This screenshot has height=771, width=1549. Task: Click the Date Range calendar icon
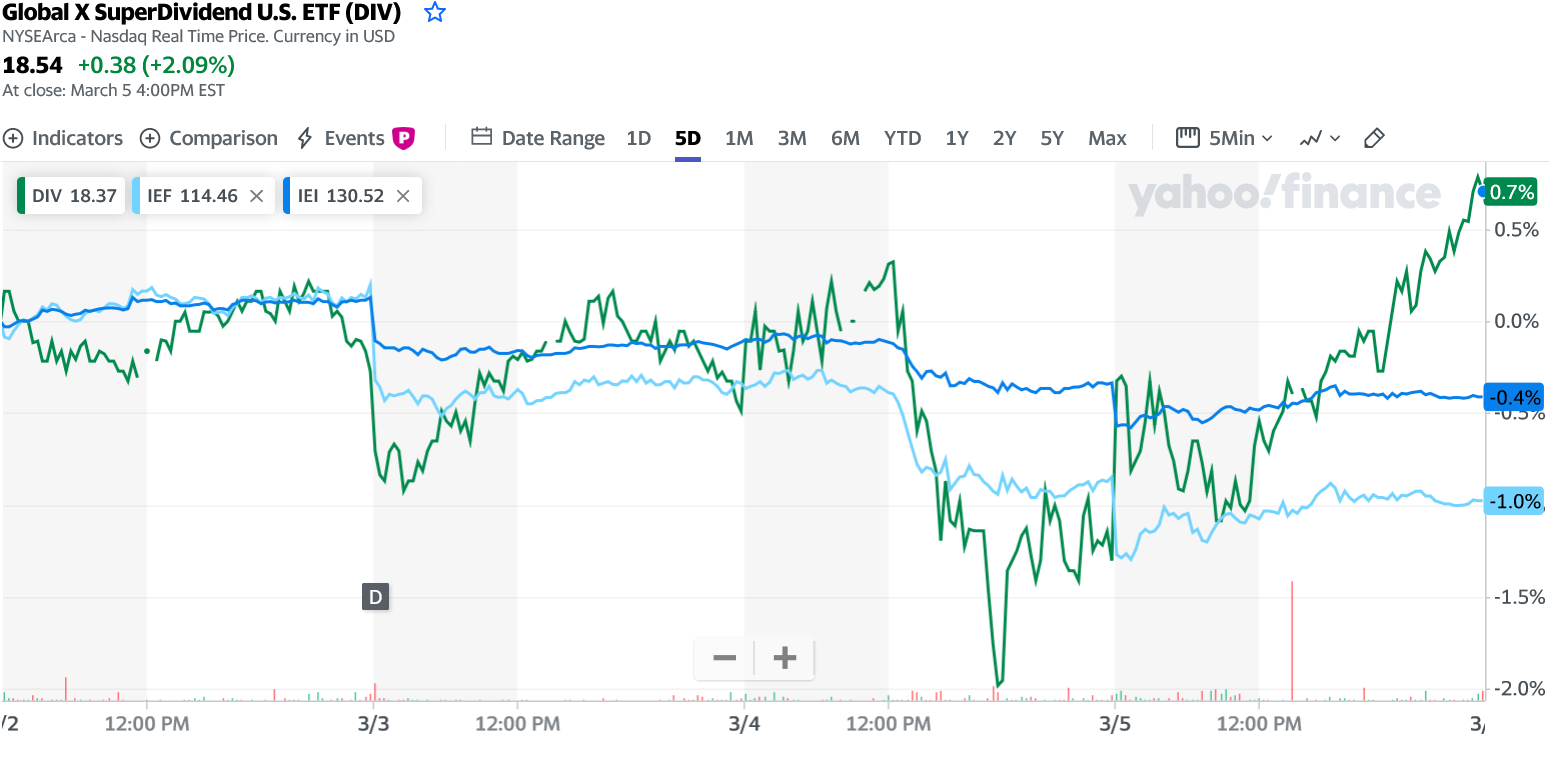click(482, 137)
